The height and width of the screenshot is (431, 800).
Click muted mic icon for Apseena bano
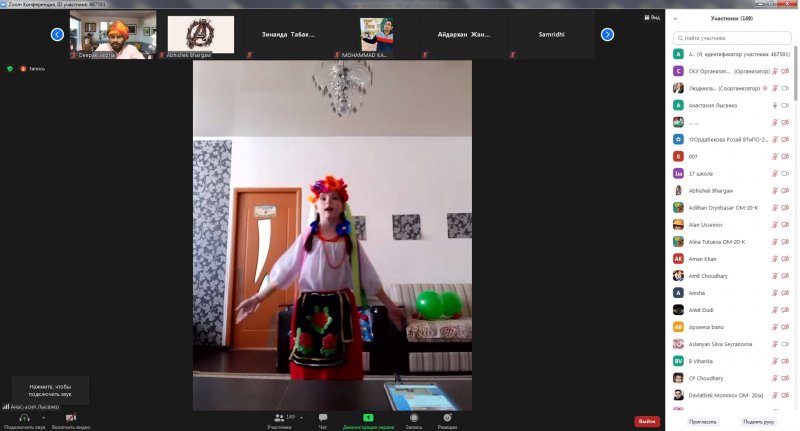pos(775,327)
